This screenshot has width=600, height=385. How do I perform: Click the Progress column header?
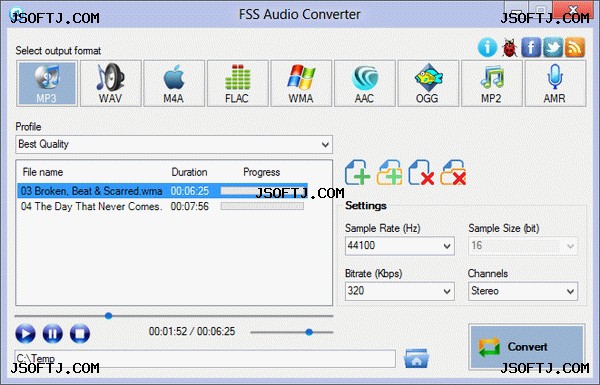coord(262,172)
